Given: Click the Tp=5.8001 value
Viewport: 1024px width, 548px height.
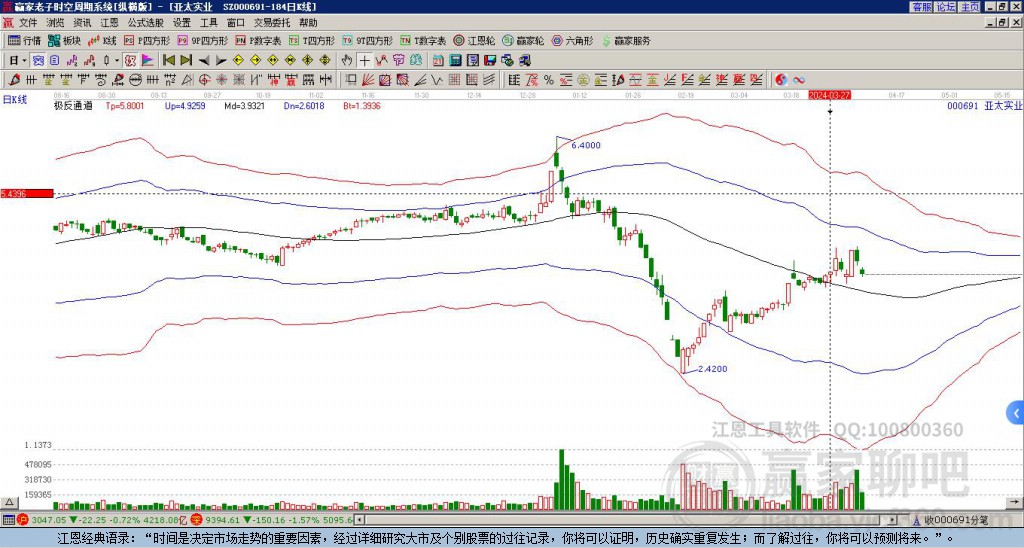Looking at the screenshot, I should pos(125,105).
